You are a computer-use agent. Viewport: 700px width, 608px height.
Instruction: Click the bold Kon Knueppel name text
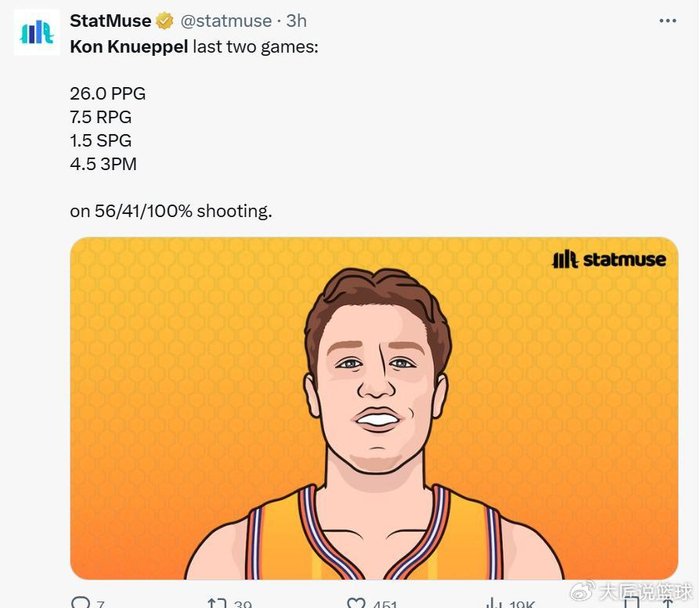coord(128,47)
